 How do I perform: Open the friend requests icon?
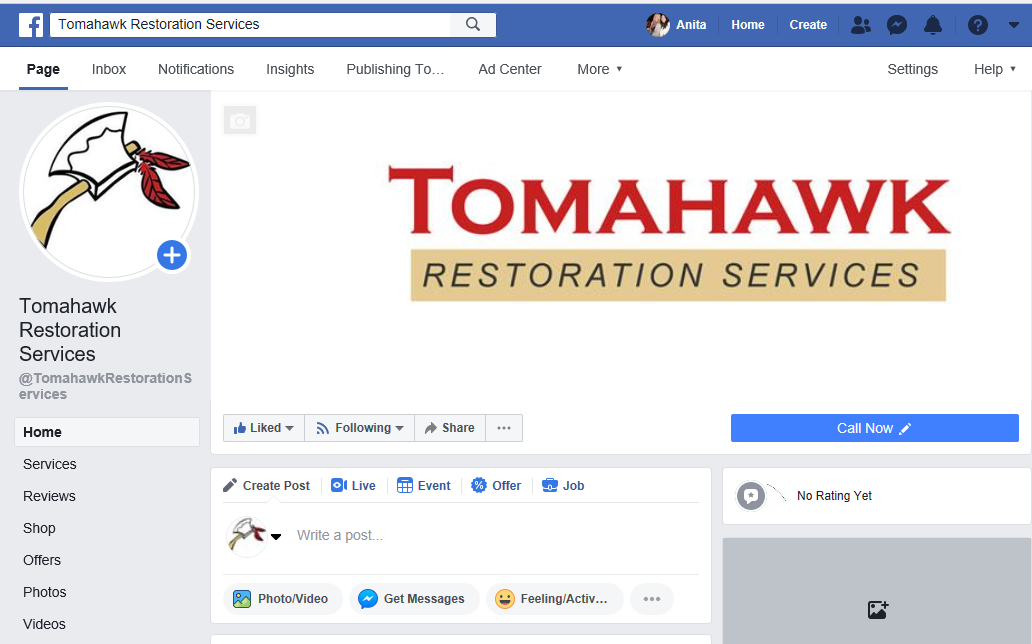coord(860,25)
